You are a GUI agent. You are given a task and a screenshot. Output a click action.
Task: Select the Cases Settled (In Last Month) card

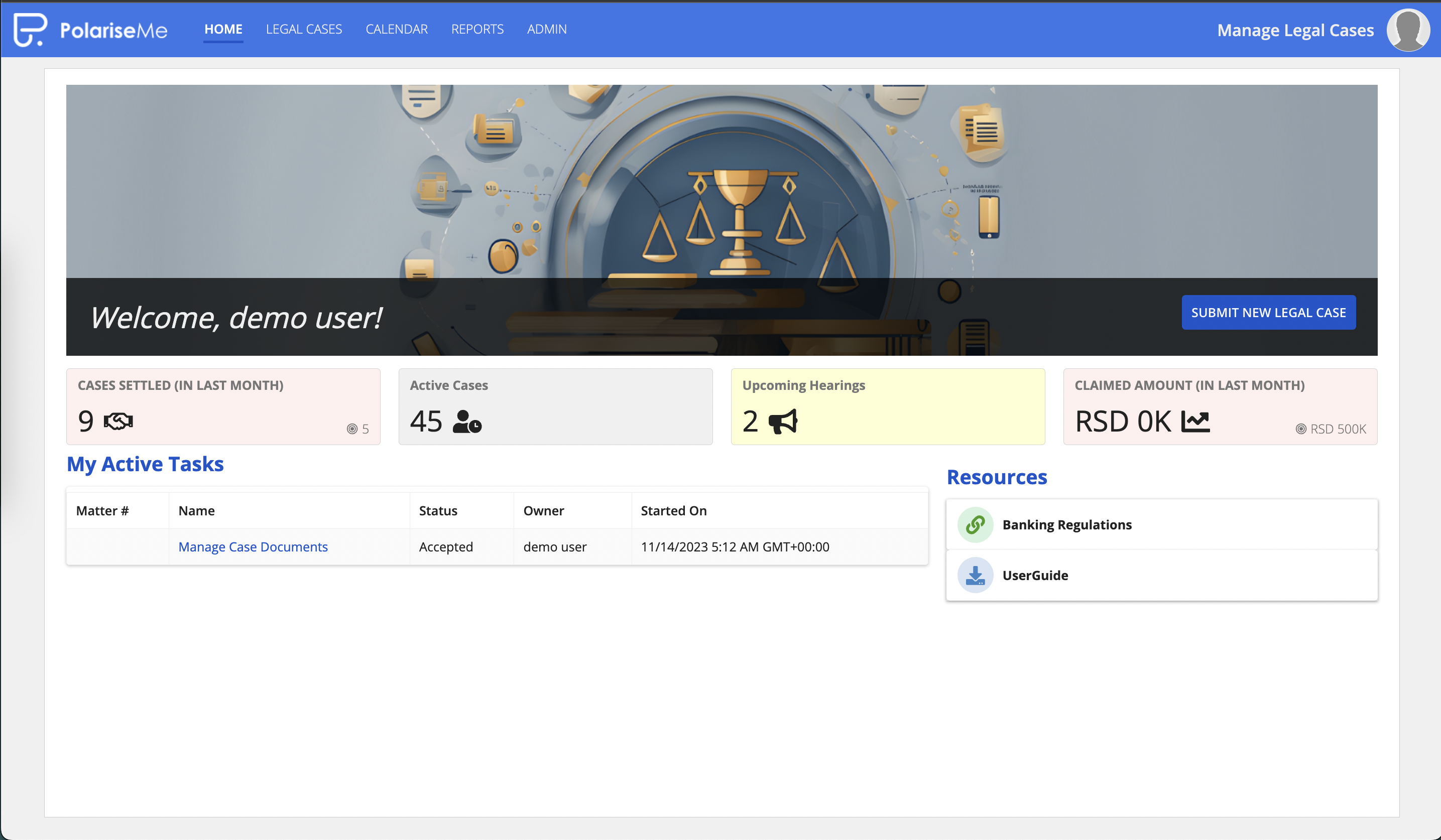[x=223, y=407]
